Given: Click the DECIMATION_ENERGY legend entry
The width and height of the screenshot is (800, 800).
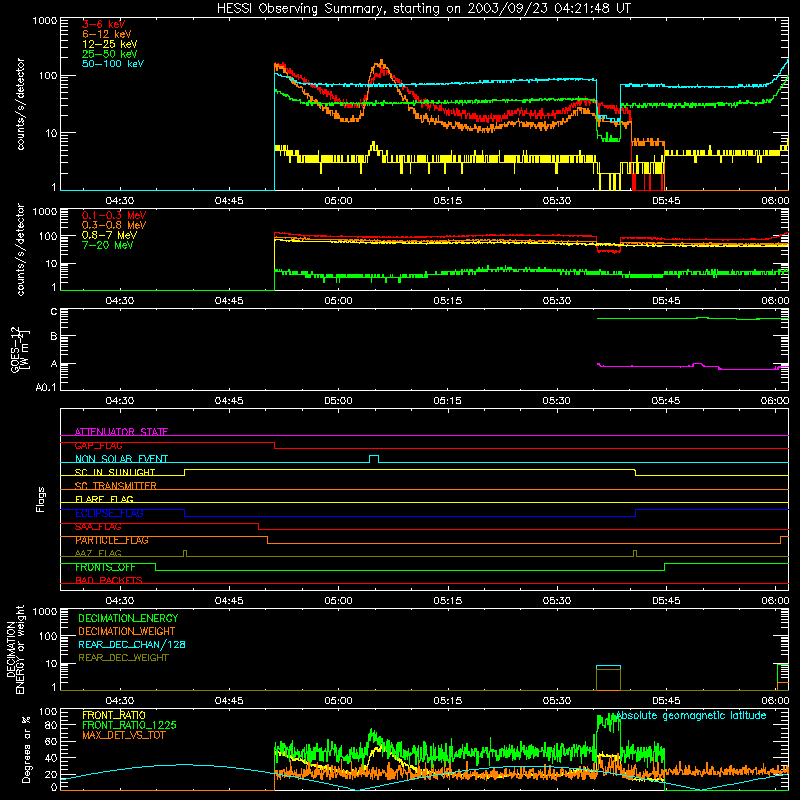Looking at the screenshot, I should [128, 618].
